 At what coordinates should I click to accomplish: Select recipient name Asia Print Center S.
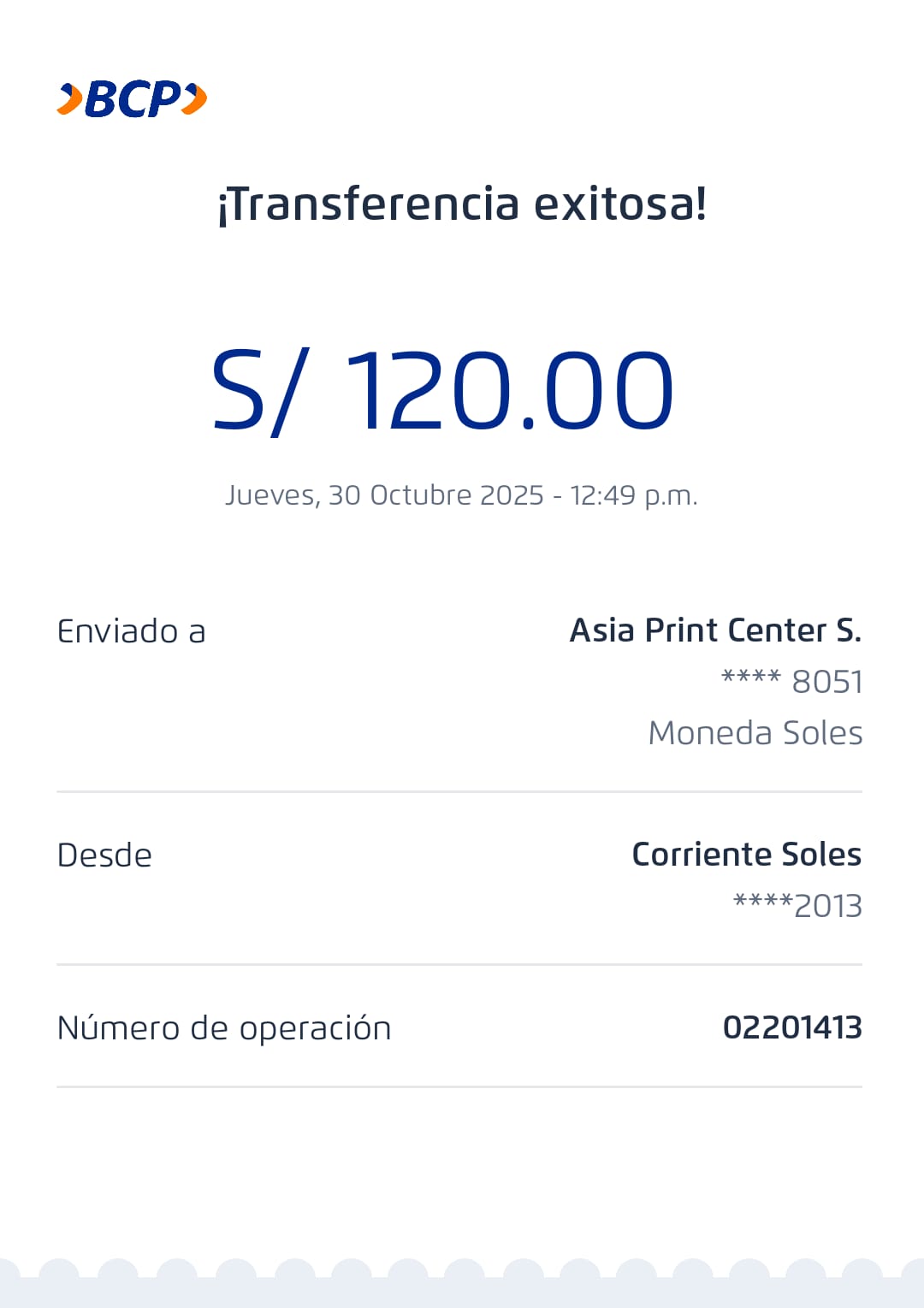(715, 630)
